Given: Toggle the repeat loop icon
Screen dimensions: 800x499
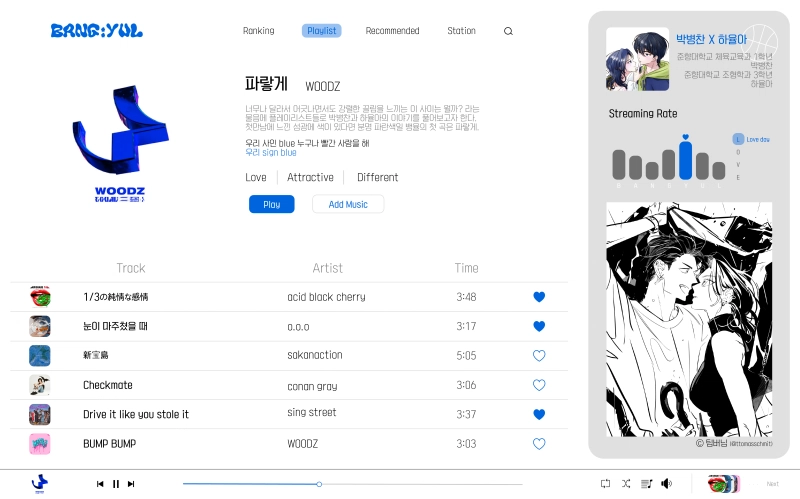Looking at the screenshot, I should (606, 483).
